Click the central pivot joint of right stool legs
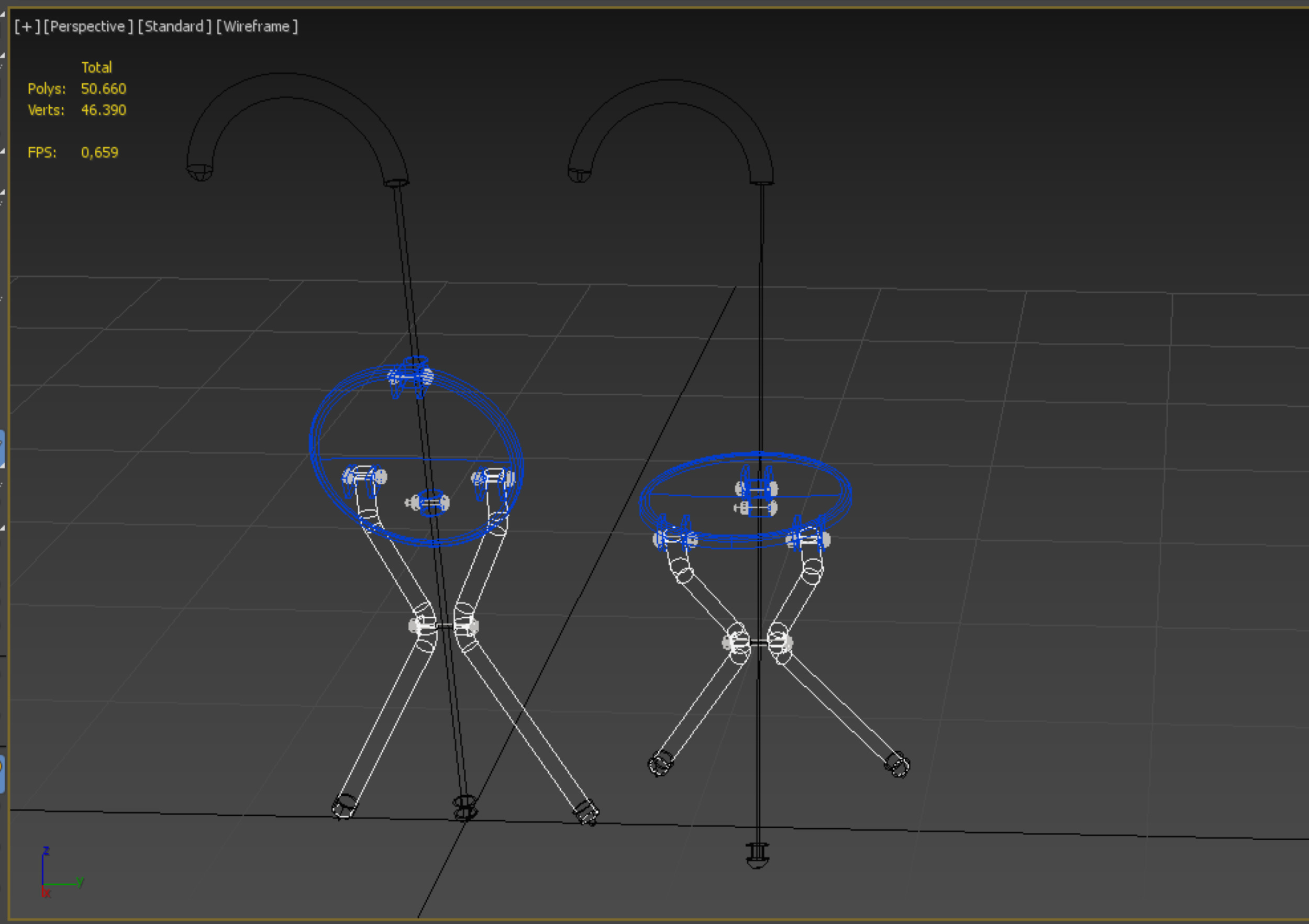Screen dimensions: 1309x924 (x=758, y=642)
